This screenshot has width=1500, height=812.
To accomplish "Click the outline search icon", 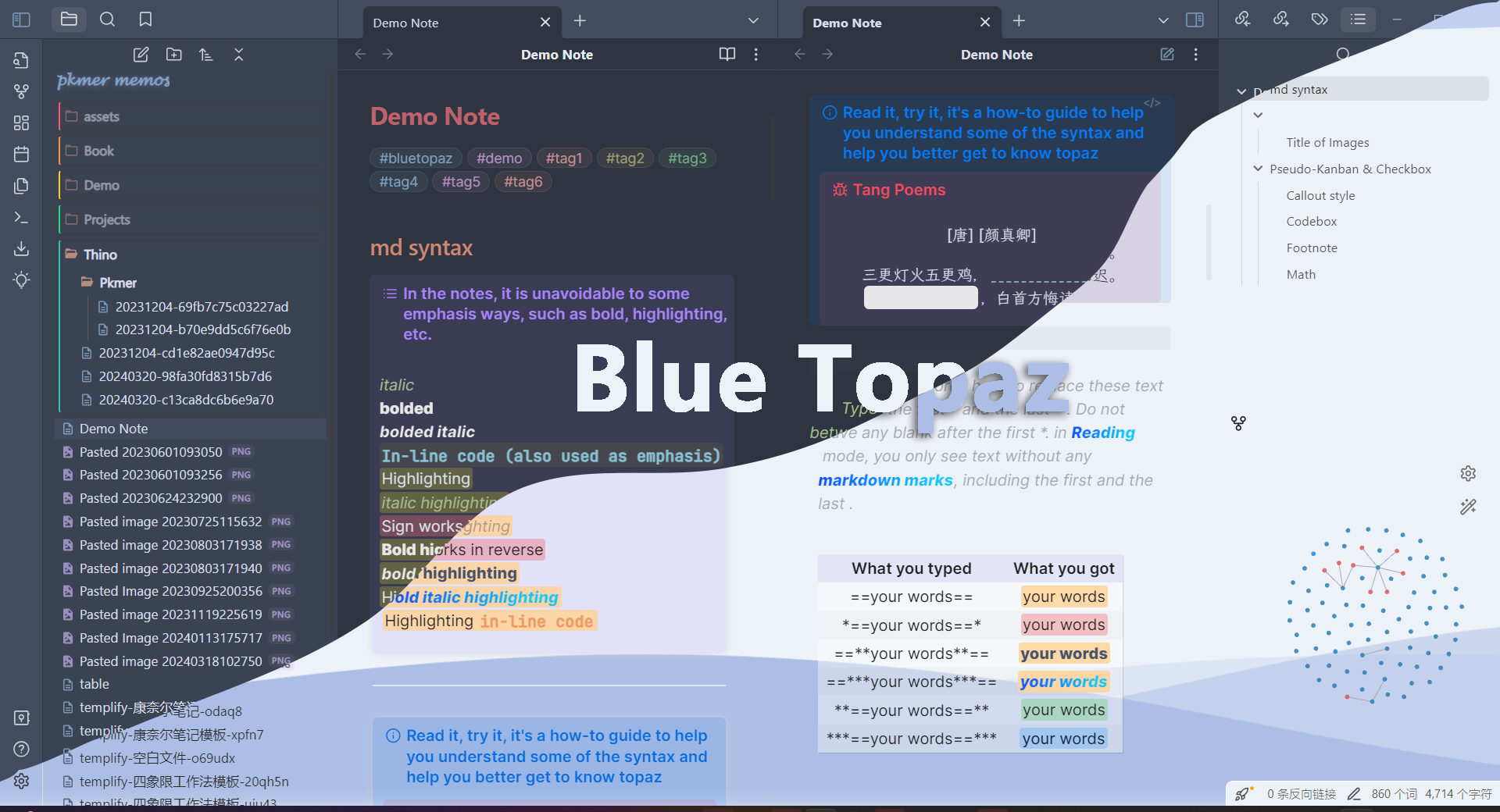I will 1343,54.
